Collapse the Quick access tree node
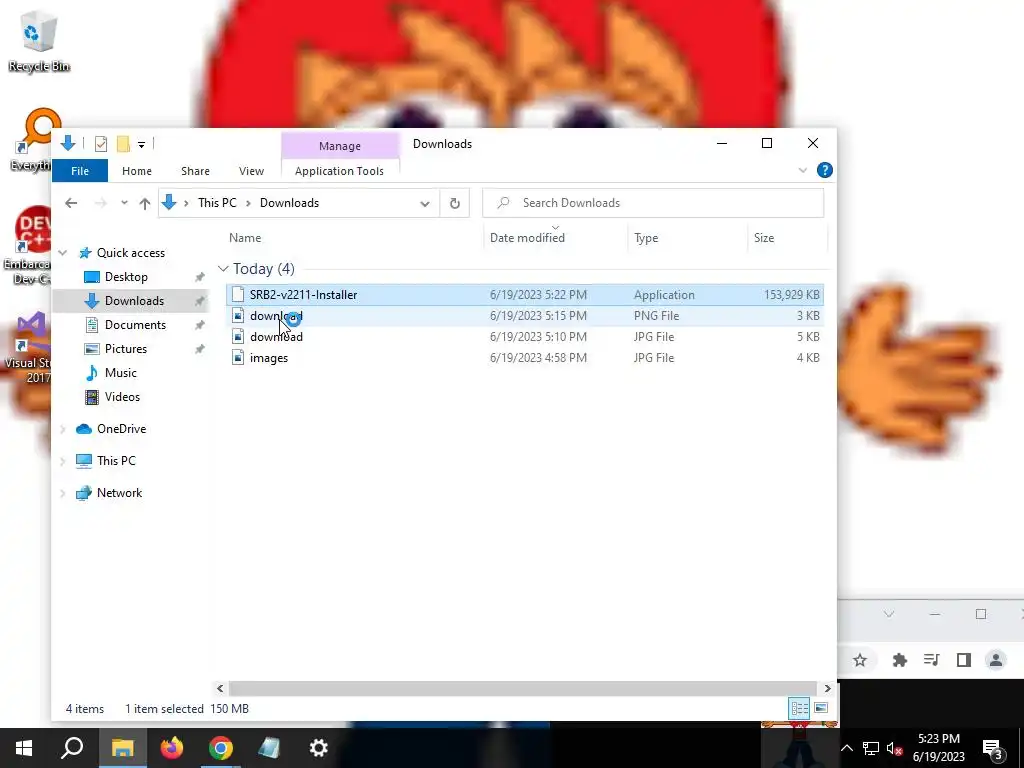This screenshot has width=1024, height=768. click(x=63, y=253)
